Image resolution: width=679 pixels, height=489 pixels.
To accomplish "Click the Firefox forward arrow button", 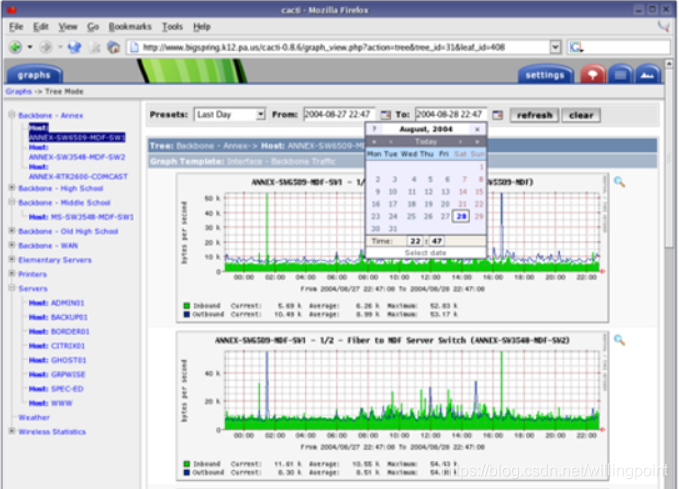I will 46,47.
